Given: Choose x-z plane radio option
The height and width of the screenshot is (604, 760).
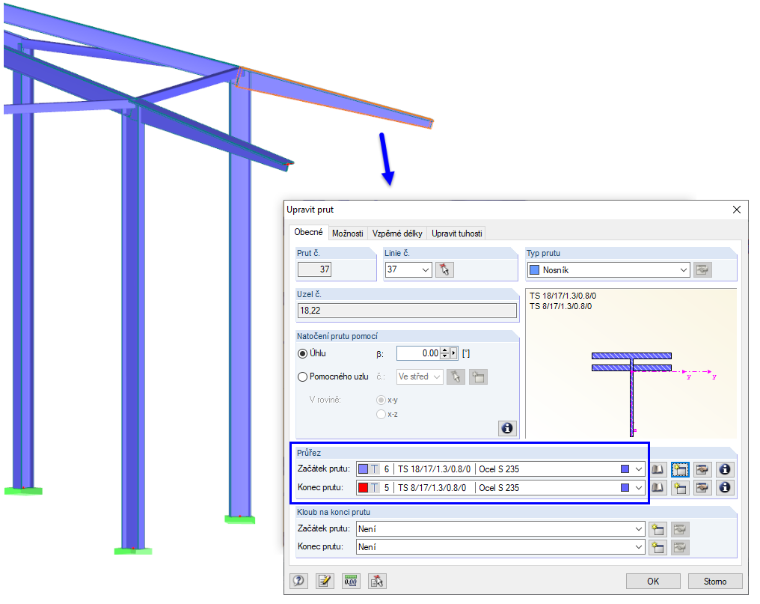Looking at the screenshot, I should pos(381,414).
